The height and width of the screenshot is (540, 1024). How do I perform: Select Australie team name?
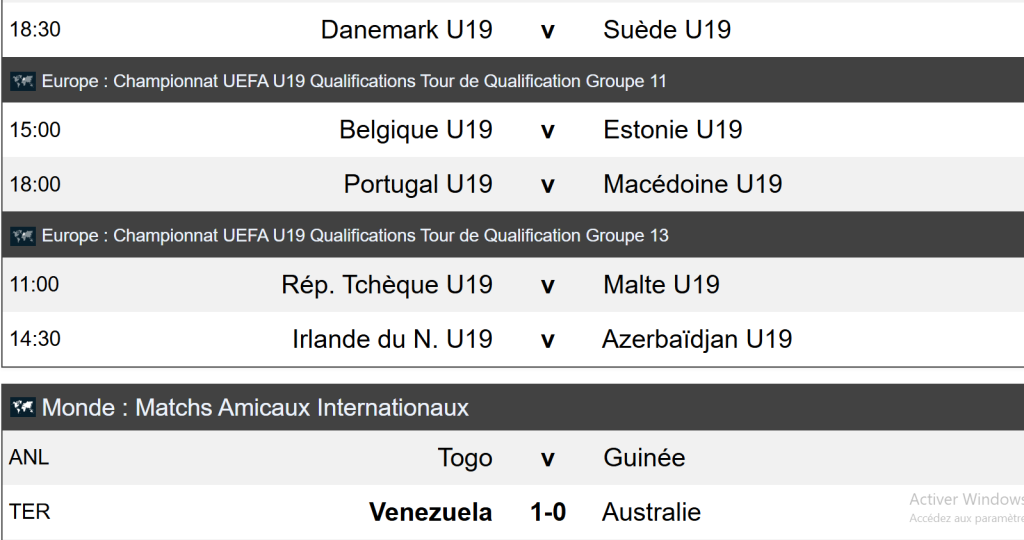651,513
